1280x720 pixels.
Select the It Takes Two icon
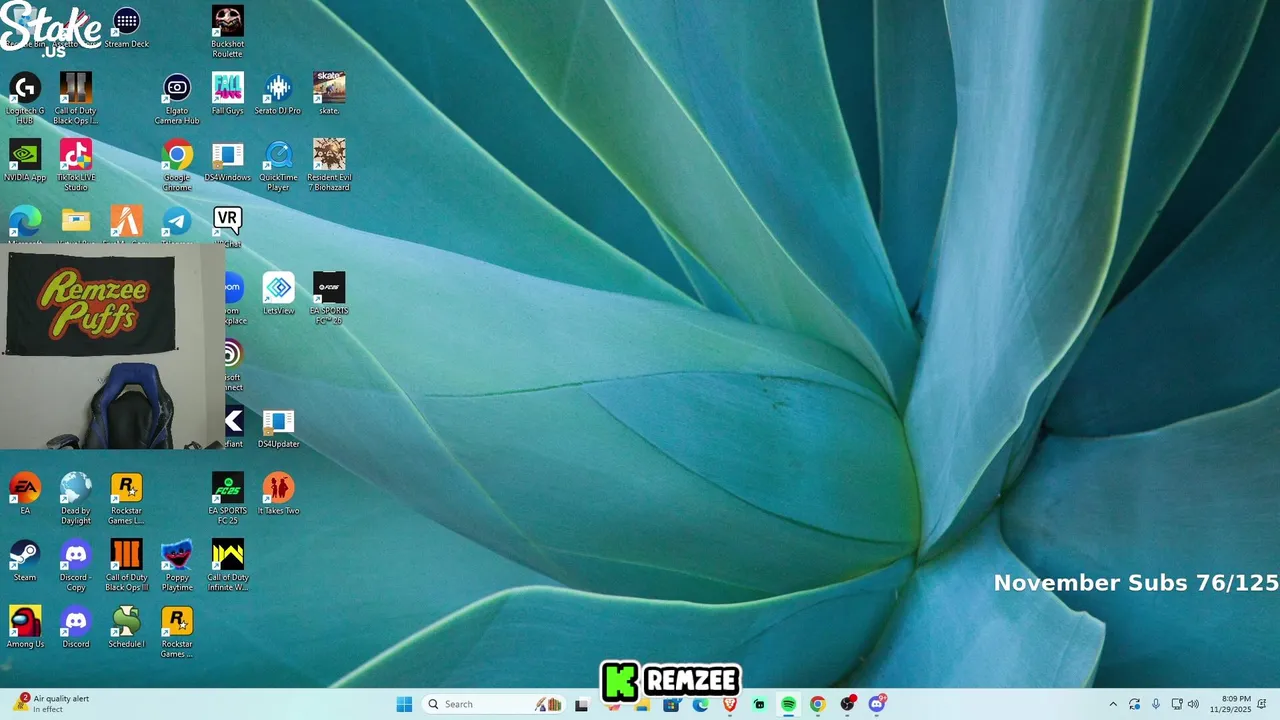click(278, 494)
